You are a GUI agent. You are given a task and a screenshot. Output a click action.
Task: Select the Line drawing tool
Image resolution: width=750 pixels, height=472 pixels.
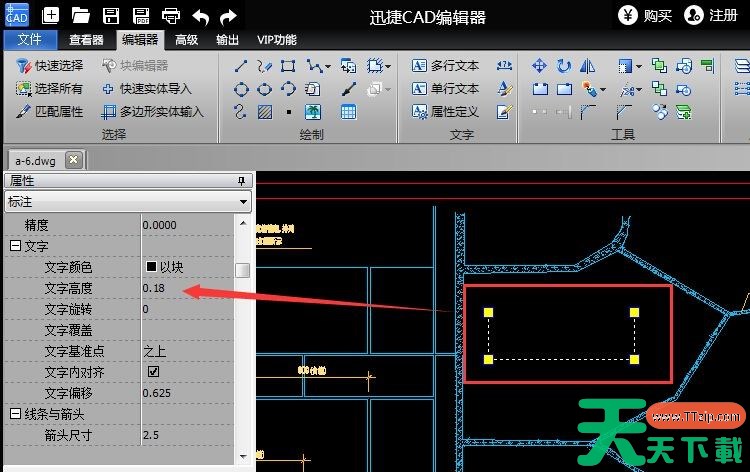(x=241, y=66)
